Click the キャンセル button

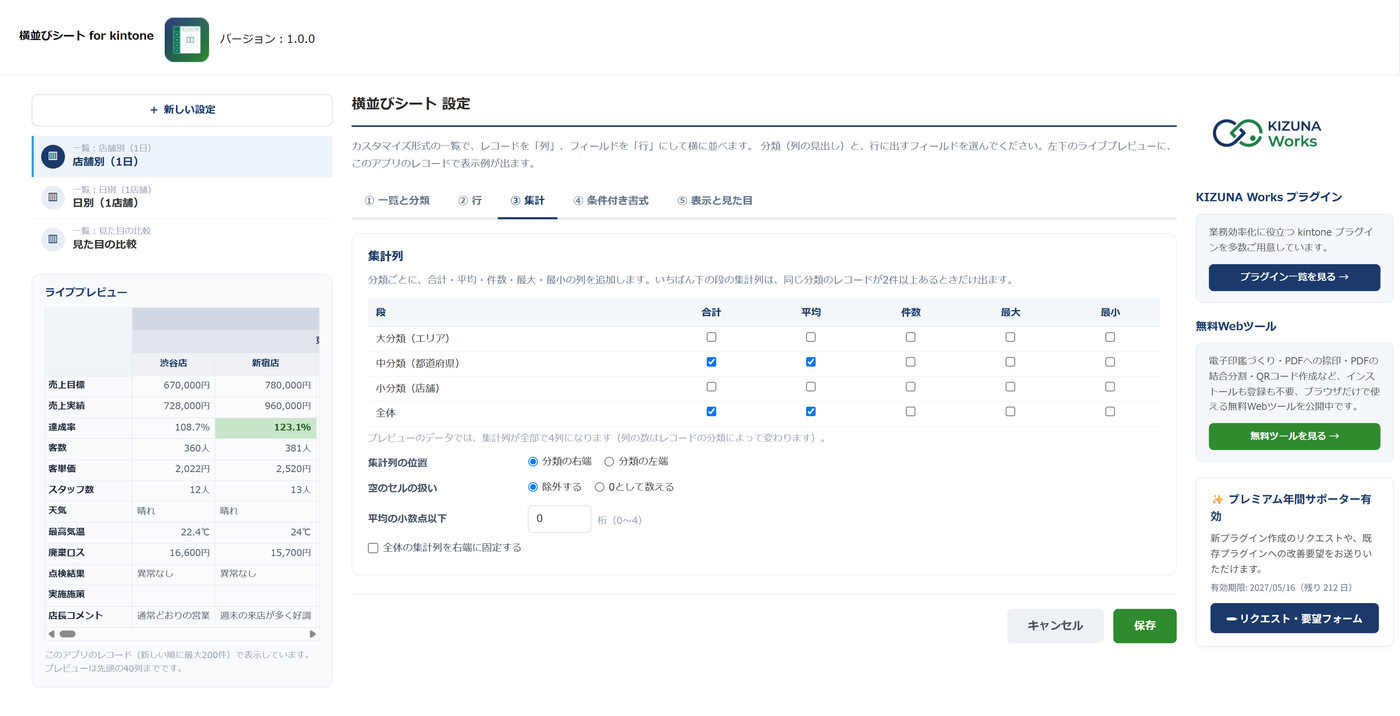1055,626
